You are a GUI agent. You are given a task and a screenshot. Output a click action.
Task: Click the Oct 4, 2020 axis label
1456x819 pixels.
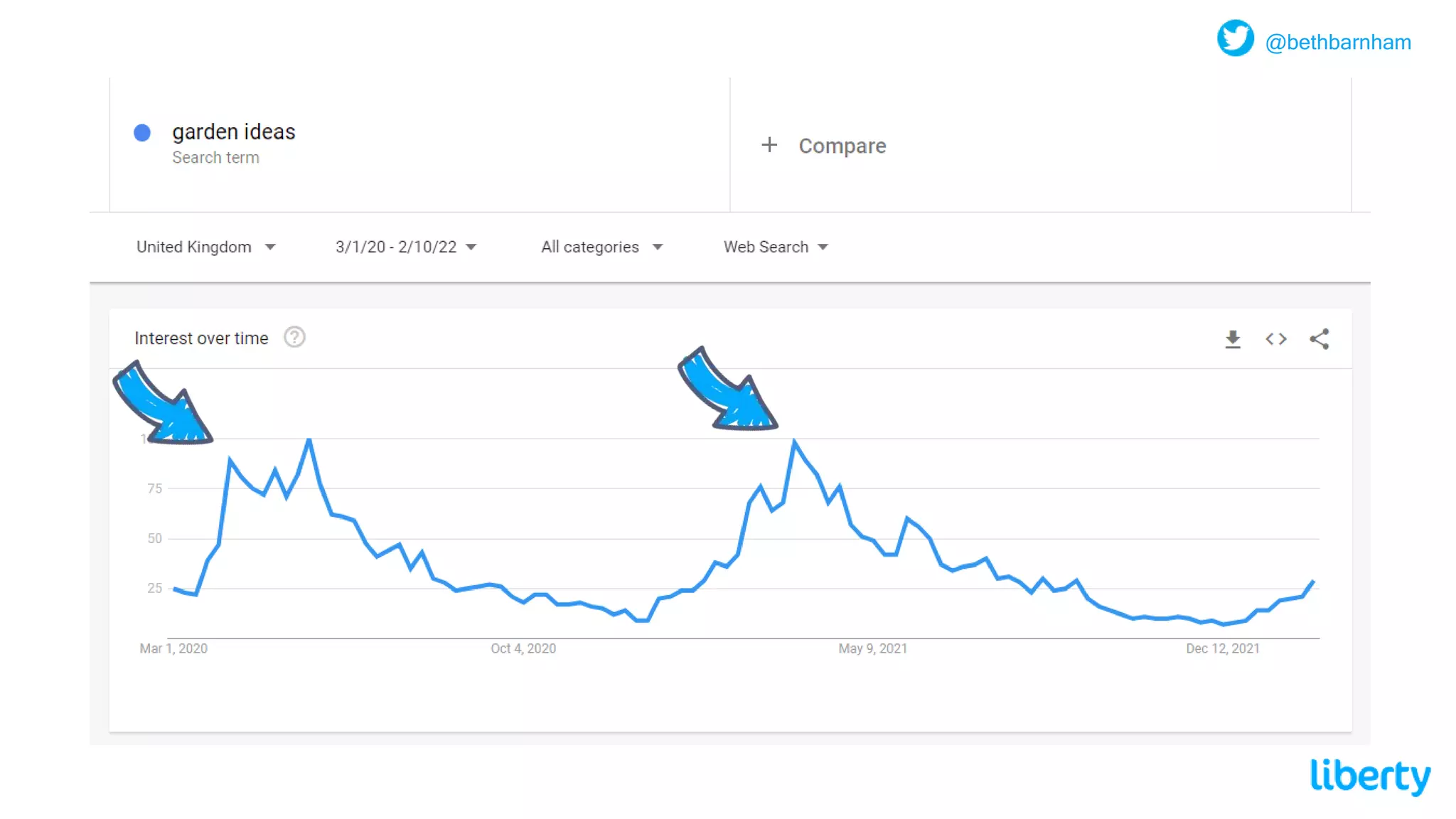click(x=523, y=648)
